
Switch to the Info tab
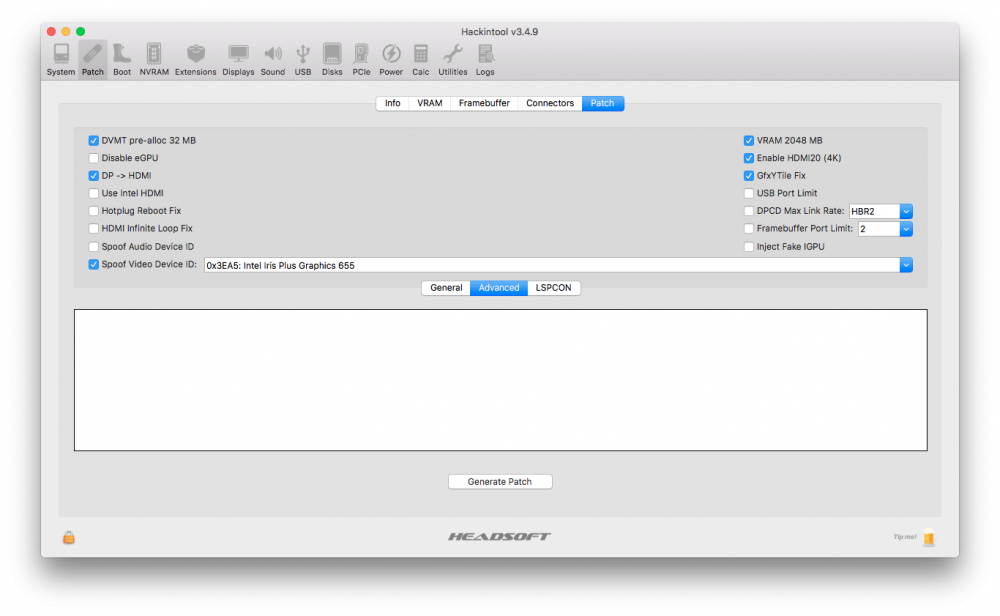pos(392,103)
